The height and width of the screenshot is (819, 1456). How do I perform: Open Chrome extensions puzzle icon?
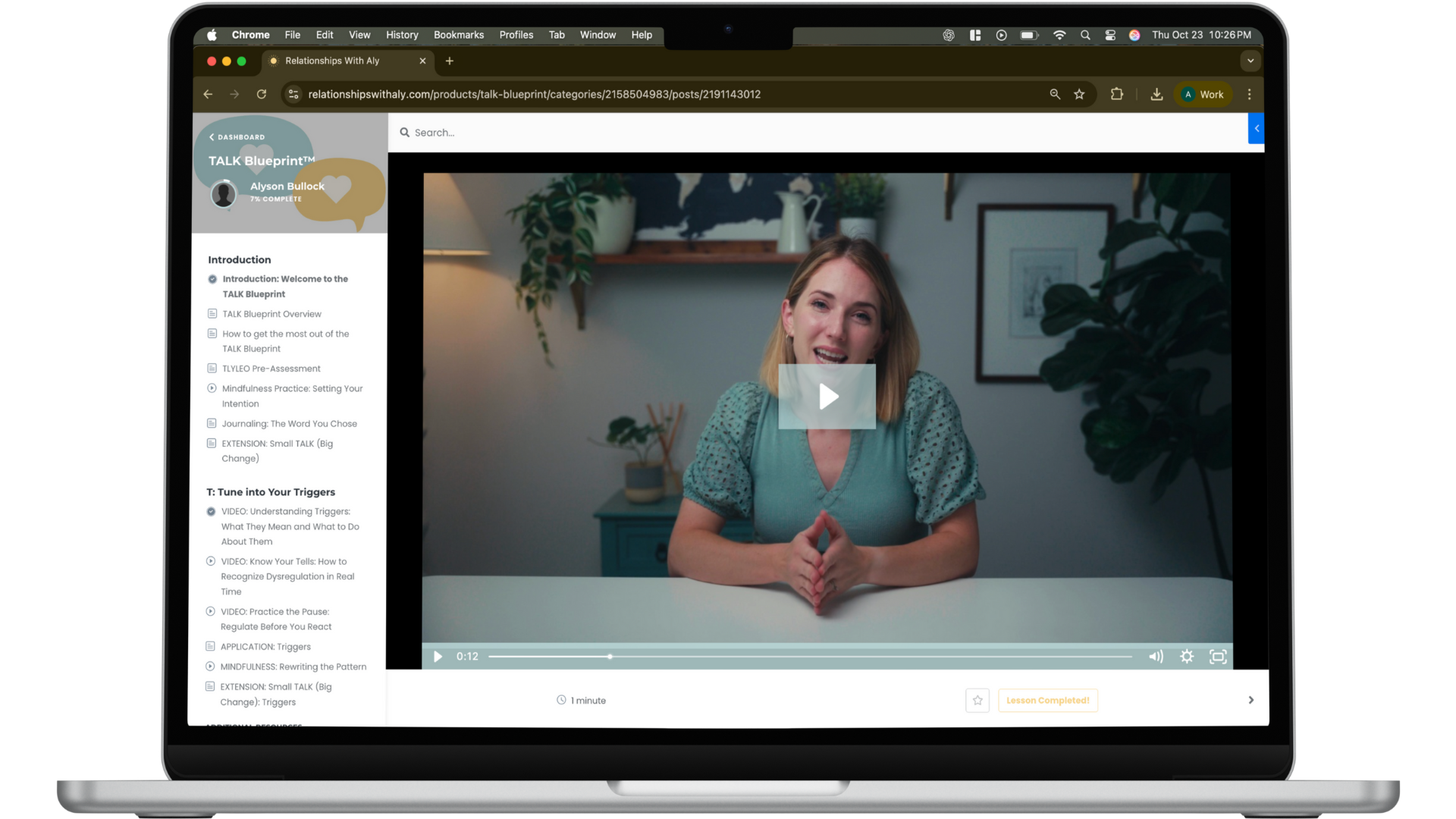(1116, 94)
